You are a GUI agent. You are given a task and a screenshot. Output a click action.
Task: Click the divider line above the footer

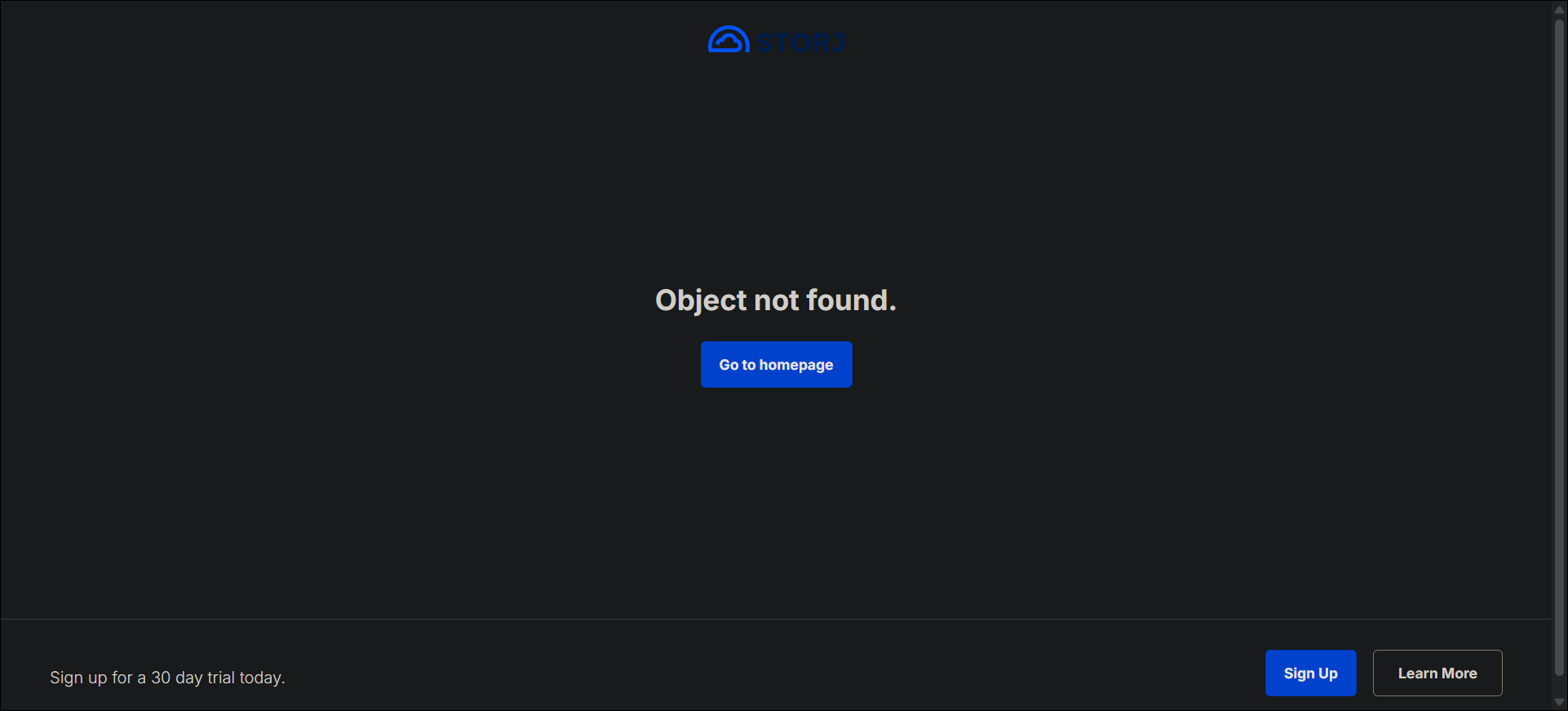(776, 619)
